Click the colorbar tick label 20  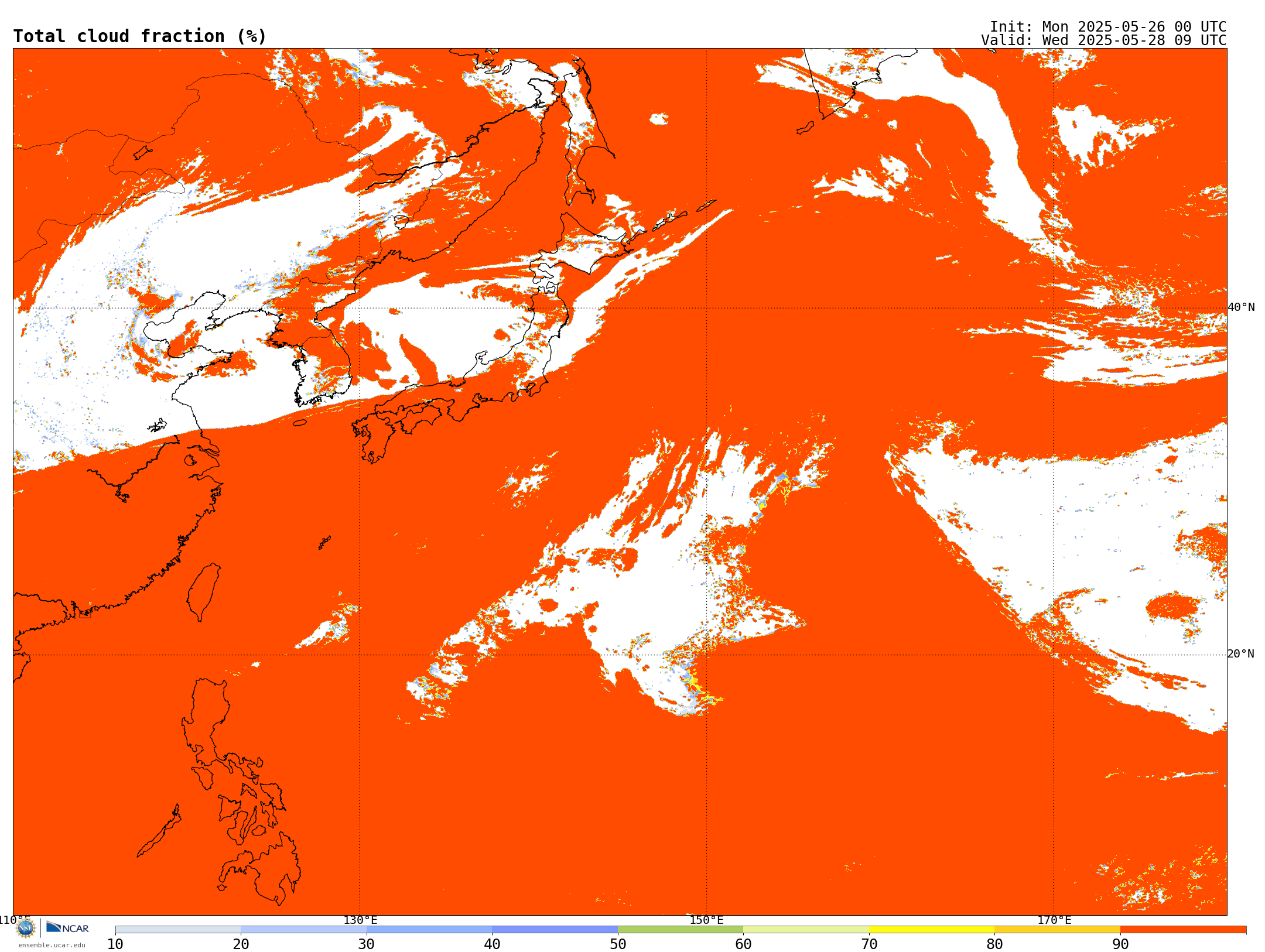coord(241,944)
